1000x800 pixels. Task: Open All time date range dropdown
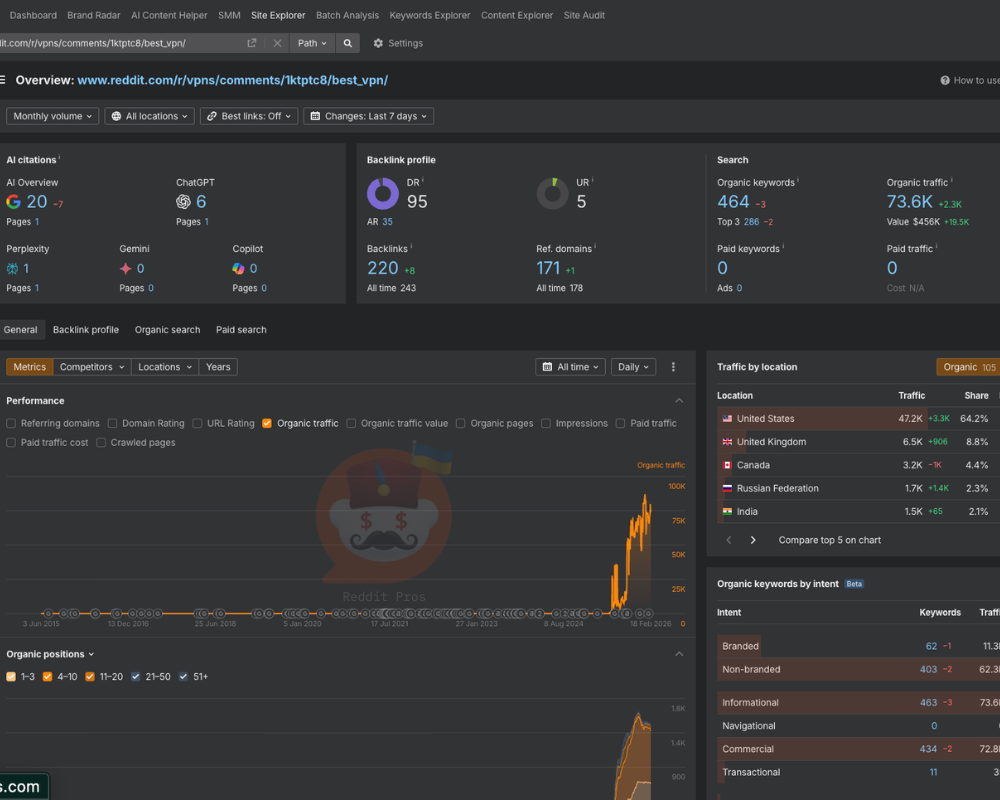(x=571, y=367)
